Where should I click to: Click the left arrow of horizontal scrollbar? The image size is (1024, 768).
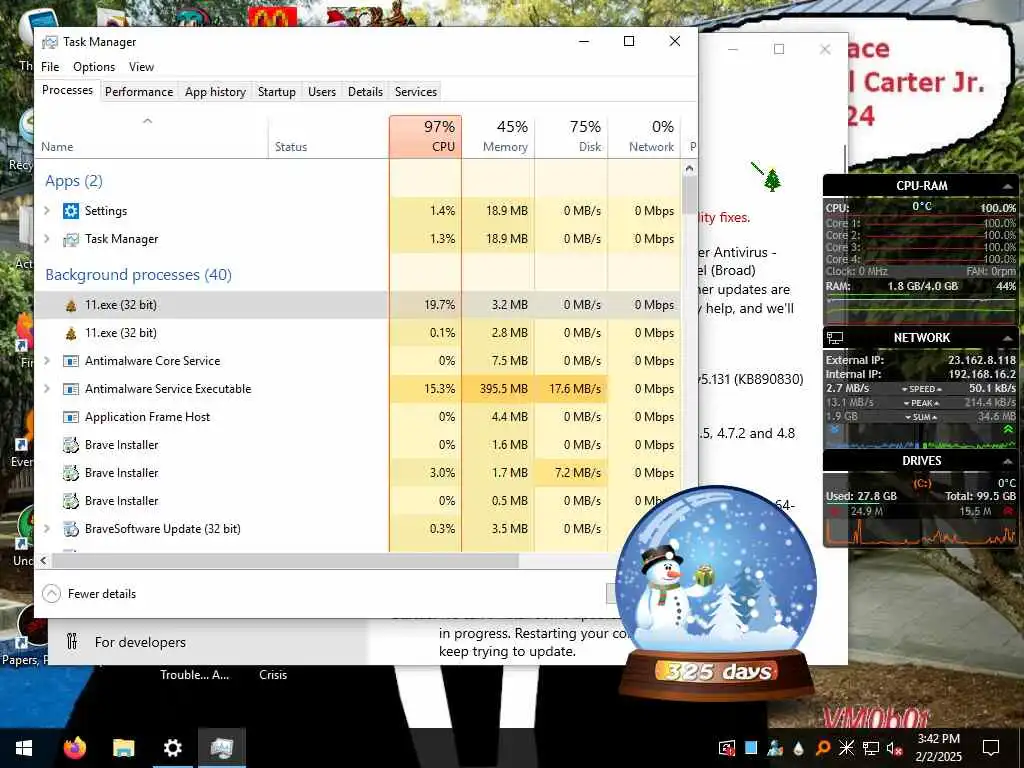click(43, 560)
